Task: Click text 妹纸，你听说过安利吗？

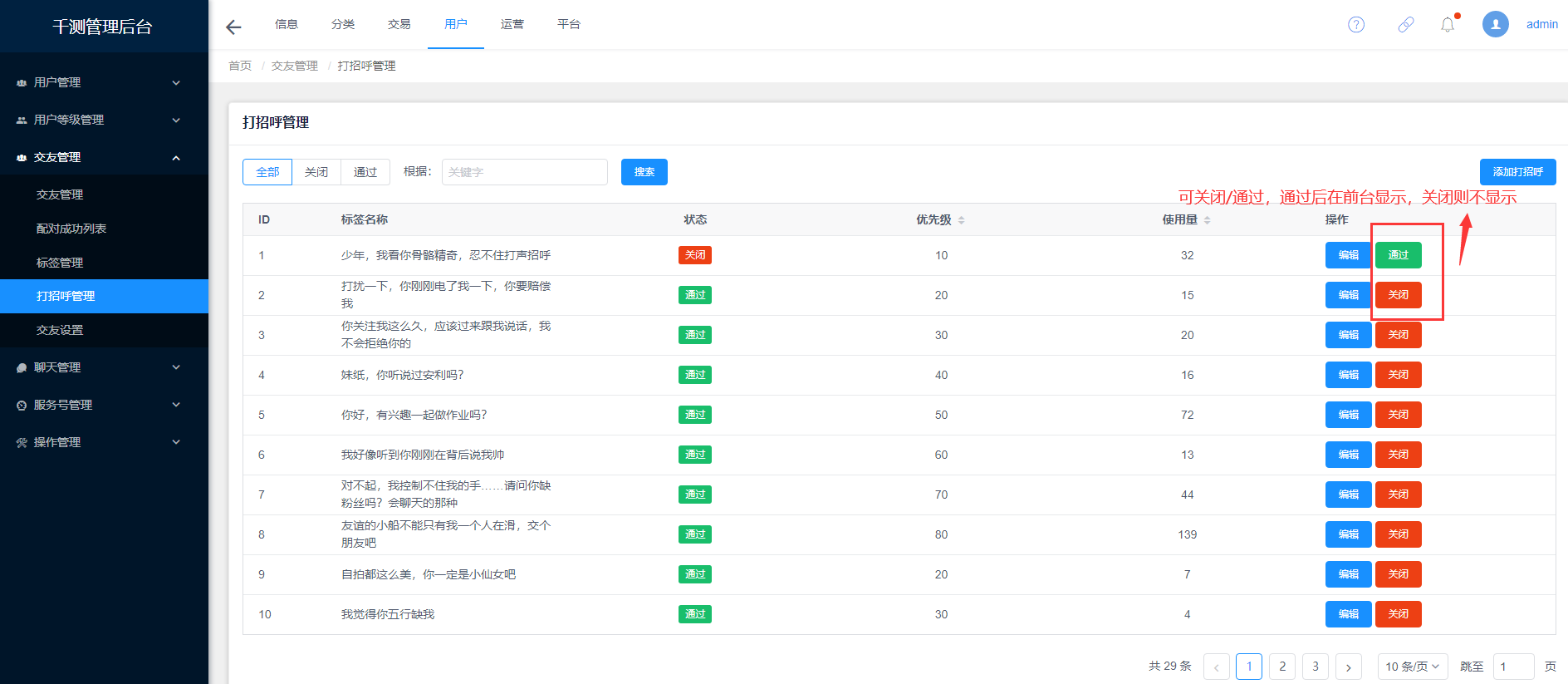Action: (404, 375)
